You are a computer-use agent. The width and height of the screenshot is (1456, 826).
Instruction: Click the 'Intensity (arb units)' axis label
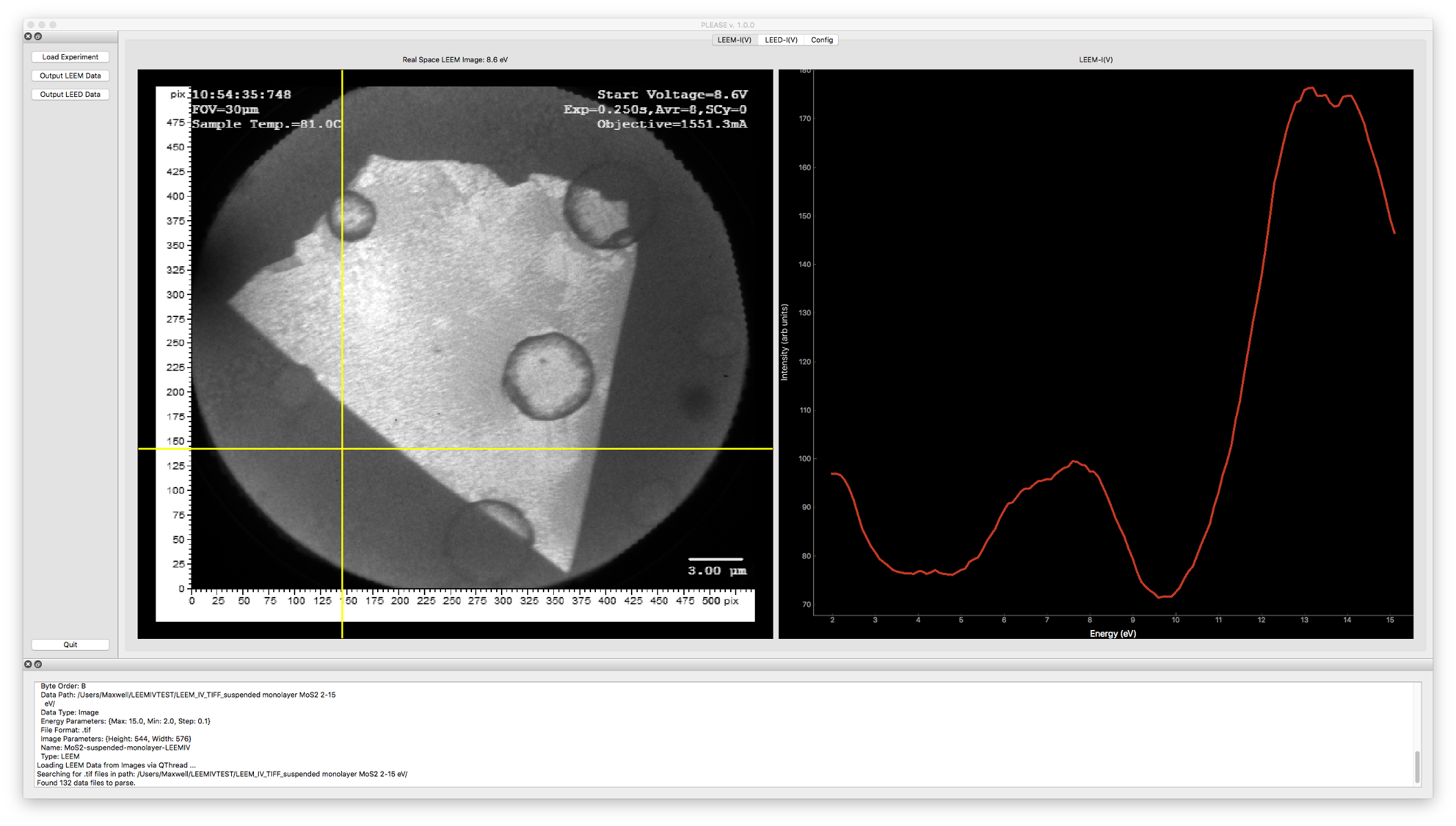[784, 342]
